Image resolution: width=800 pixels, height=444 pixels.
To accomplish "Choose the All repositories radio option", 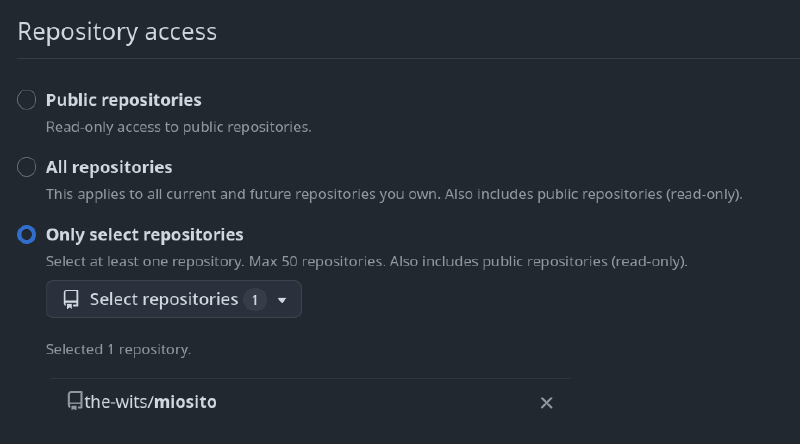I will 27,167.
